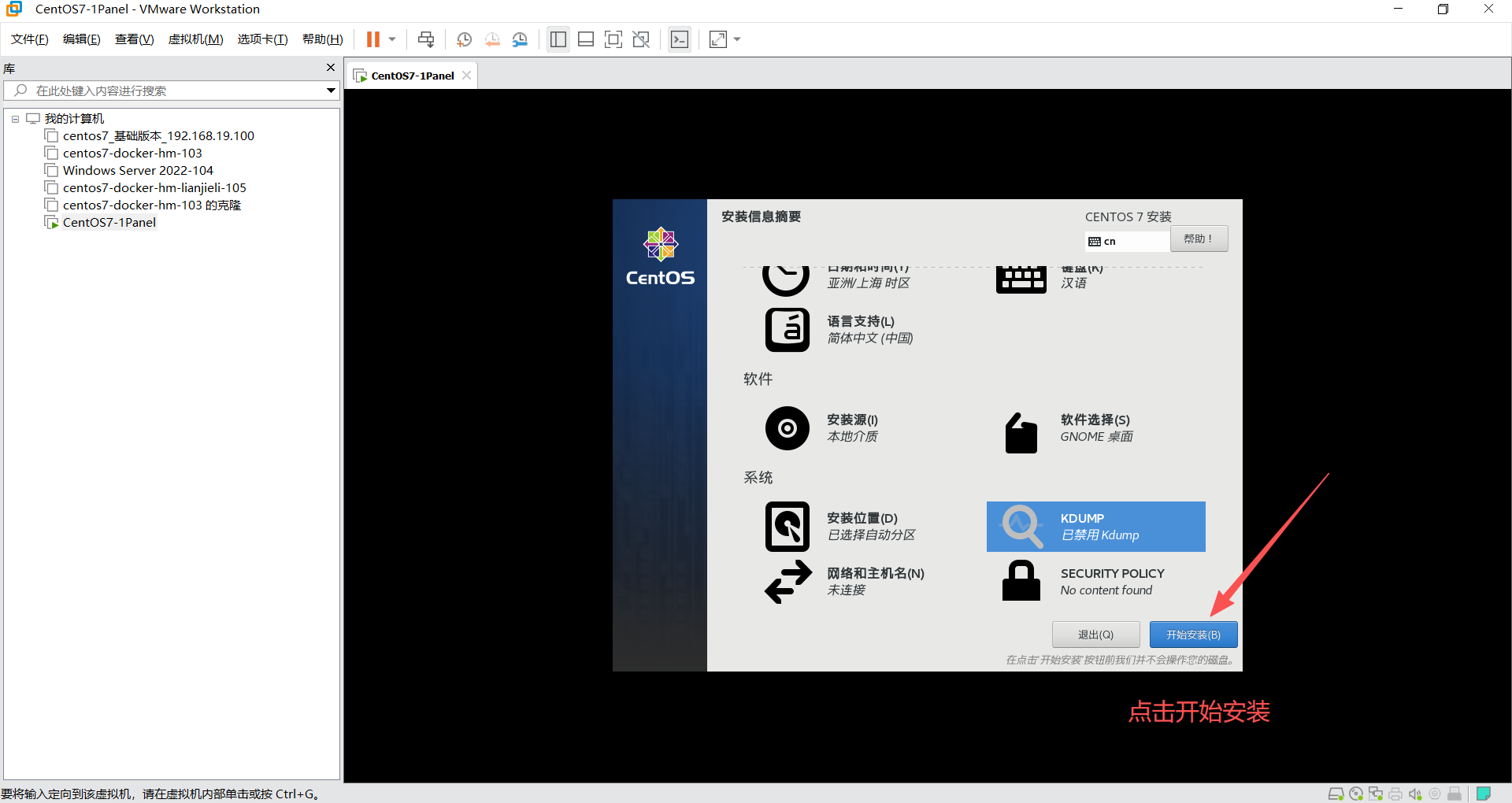This screenshot has width=1512, height=803.
Task: Open 网络和主机名(N) arrows icon
Action: pos(788,582)
